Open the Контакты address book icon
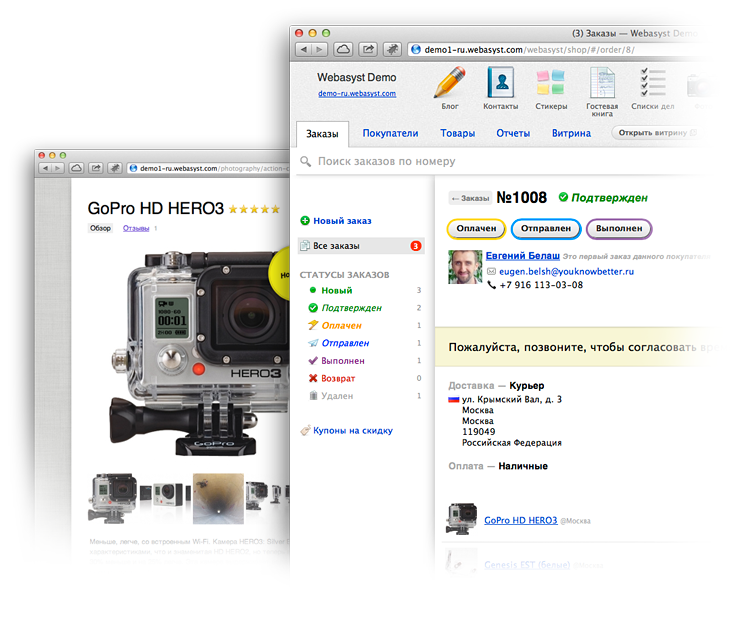The image size is (730, 625). 500,82
